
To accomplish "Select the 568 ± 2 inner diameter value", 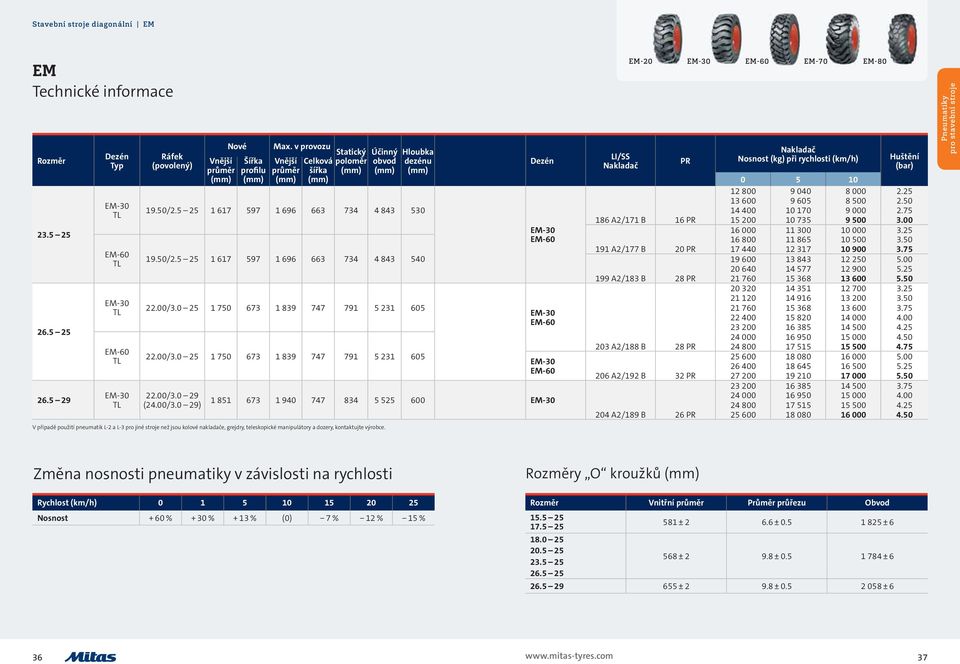I will [676, 557].
